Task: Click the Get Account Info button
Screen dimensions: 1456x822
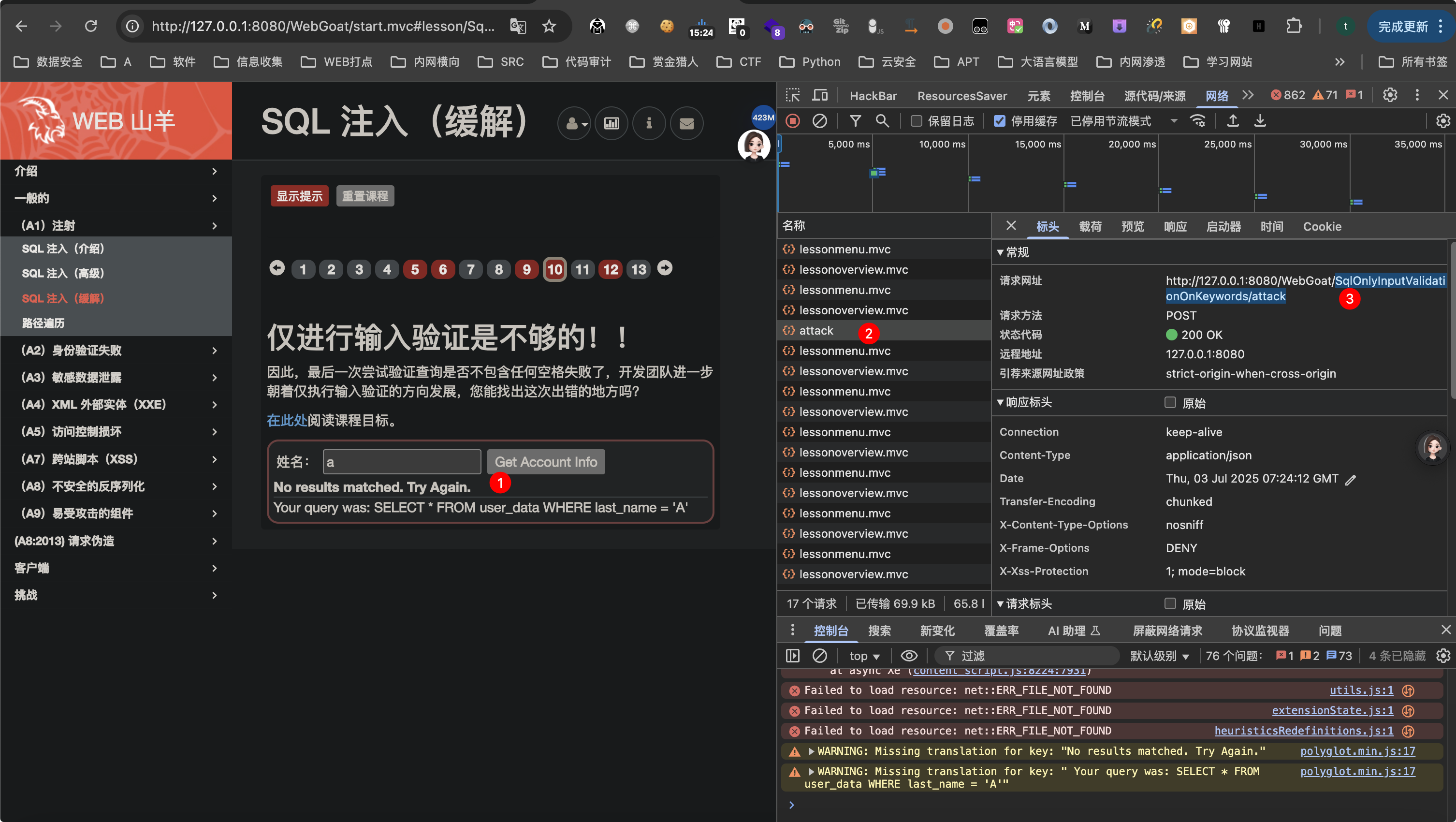Action: 546,462
